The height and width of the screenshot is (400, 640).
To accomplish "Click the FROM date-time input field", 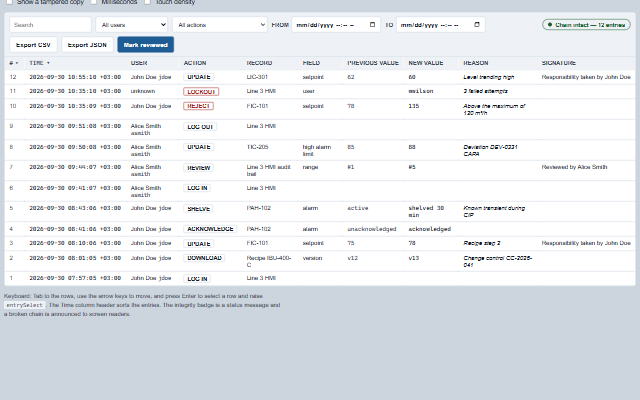I will (x=336, y=24).
